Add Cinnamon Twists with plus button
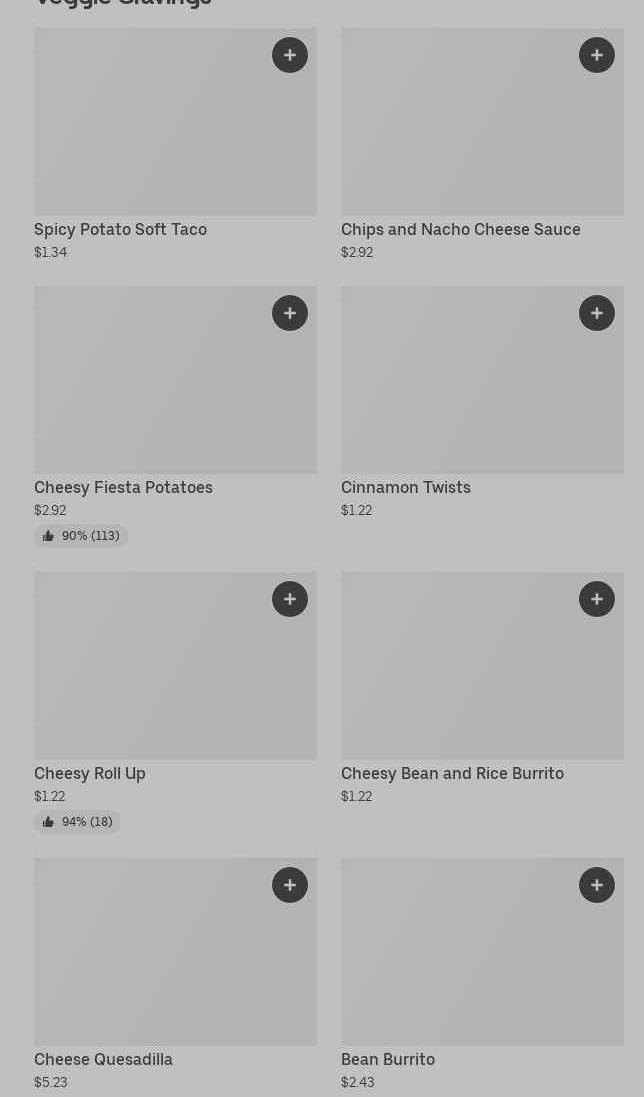Viewport: 644px width, 1097px height. coord(597,313)
